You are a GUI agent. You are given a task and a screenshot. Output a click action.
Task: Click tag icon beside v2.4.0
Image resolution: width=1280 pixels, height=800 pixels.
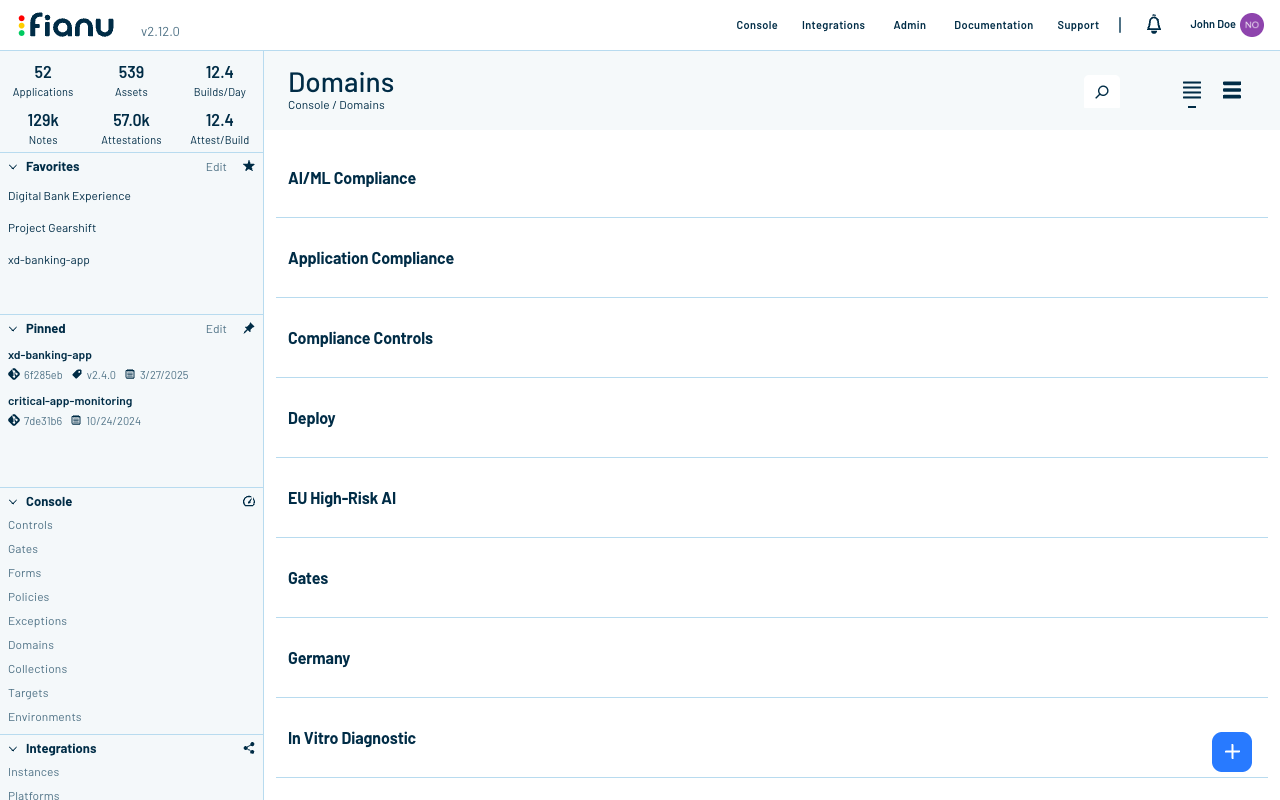[x=77, y=374]
